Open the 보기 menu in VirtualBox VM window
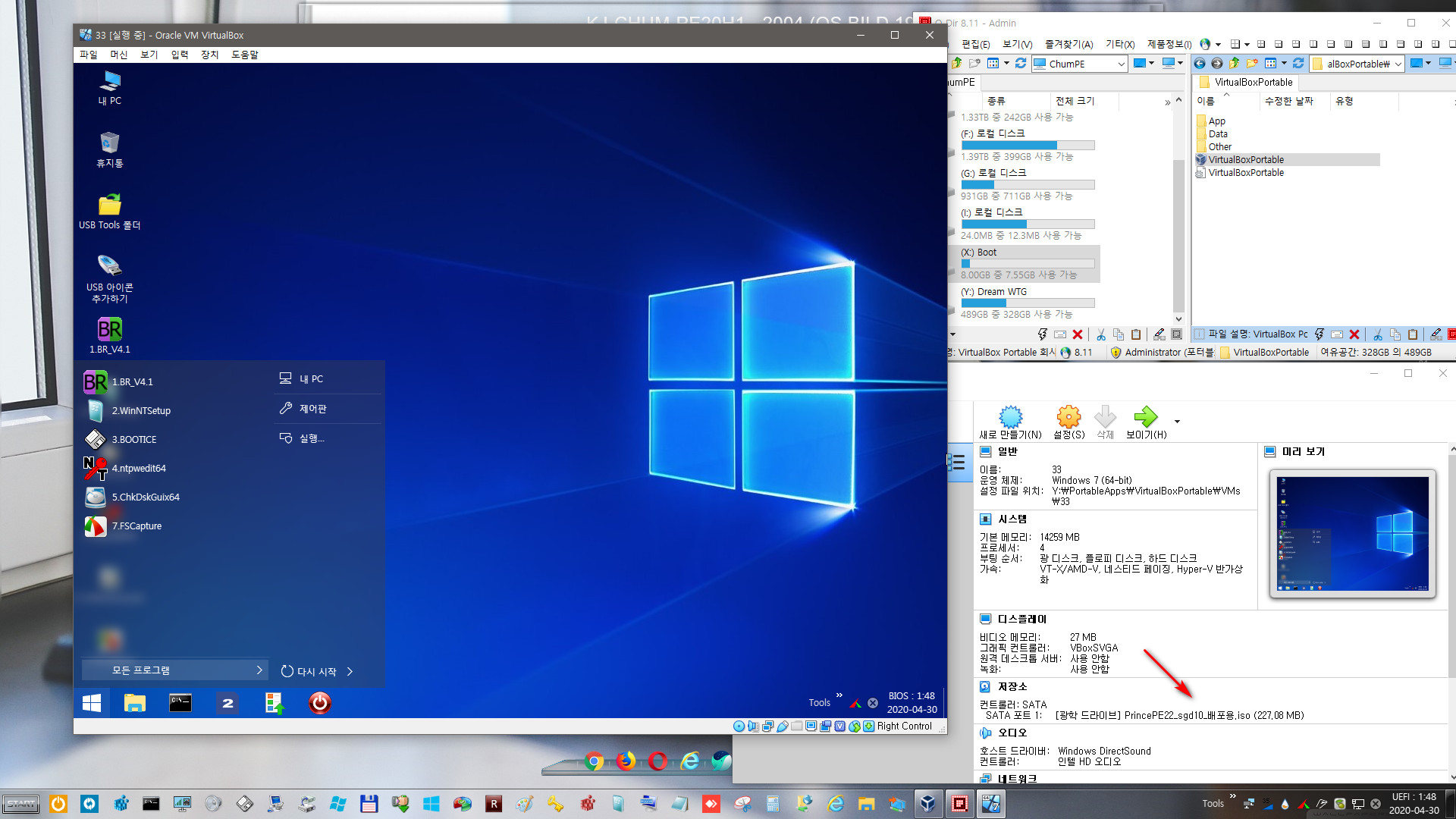This screenshot has height=819, width=1456. tap(149, 55)
